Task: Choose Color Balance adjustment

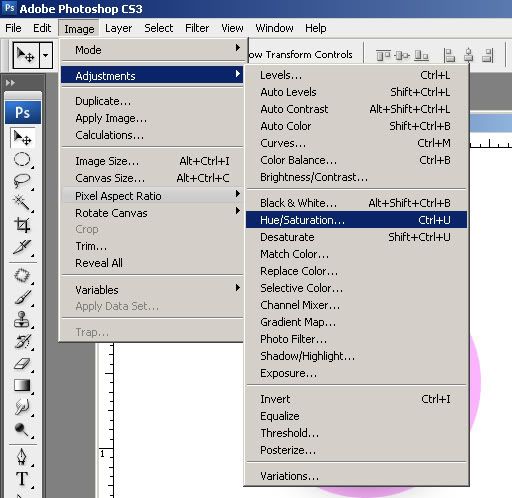Action: tap(356, 160)
